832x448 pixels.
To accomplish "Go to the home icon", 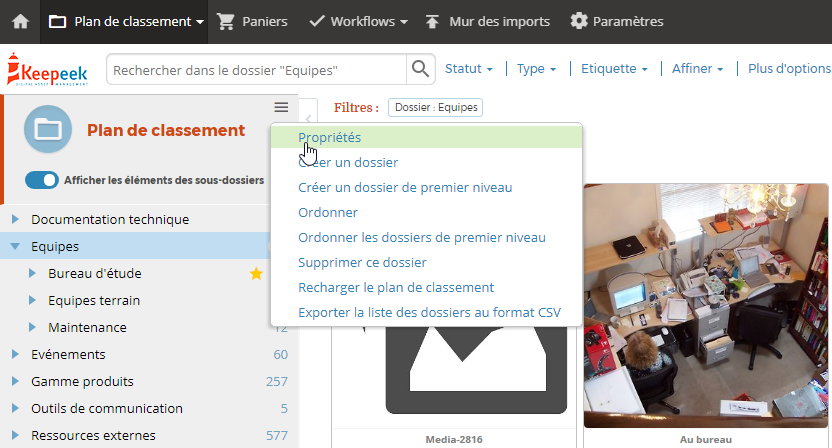I will coord(21,22).
